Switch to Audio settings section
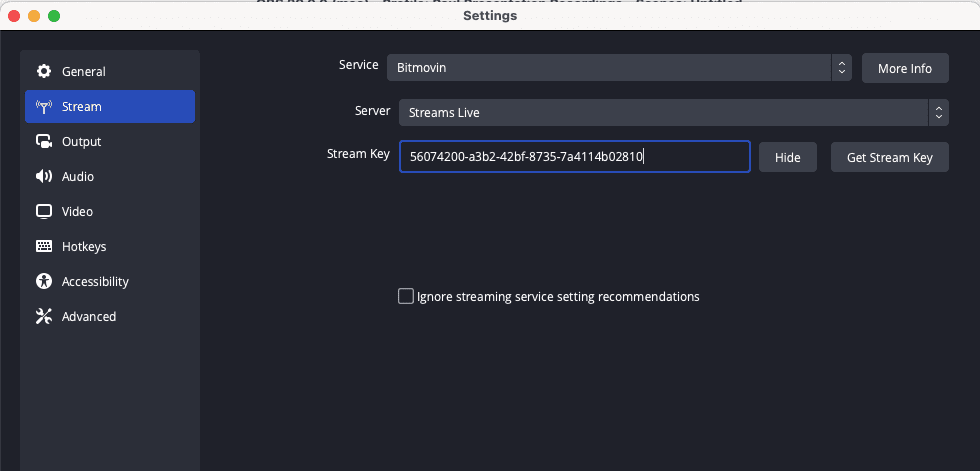Viewport: 980px width, 471px height. click(110, 177)
